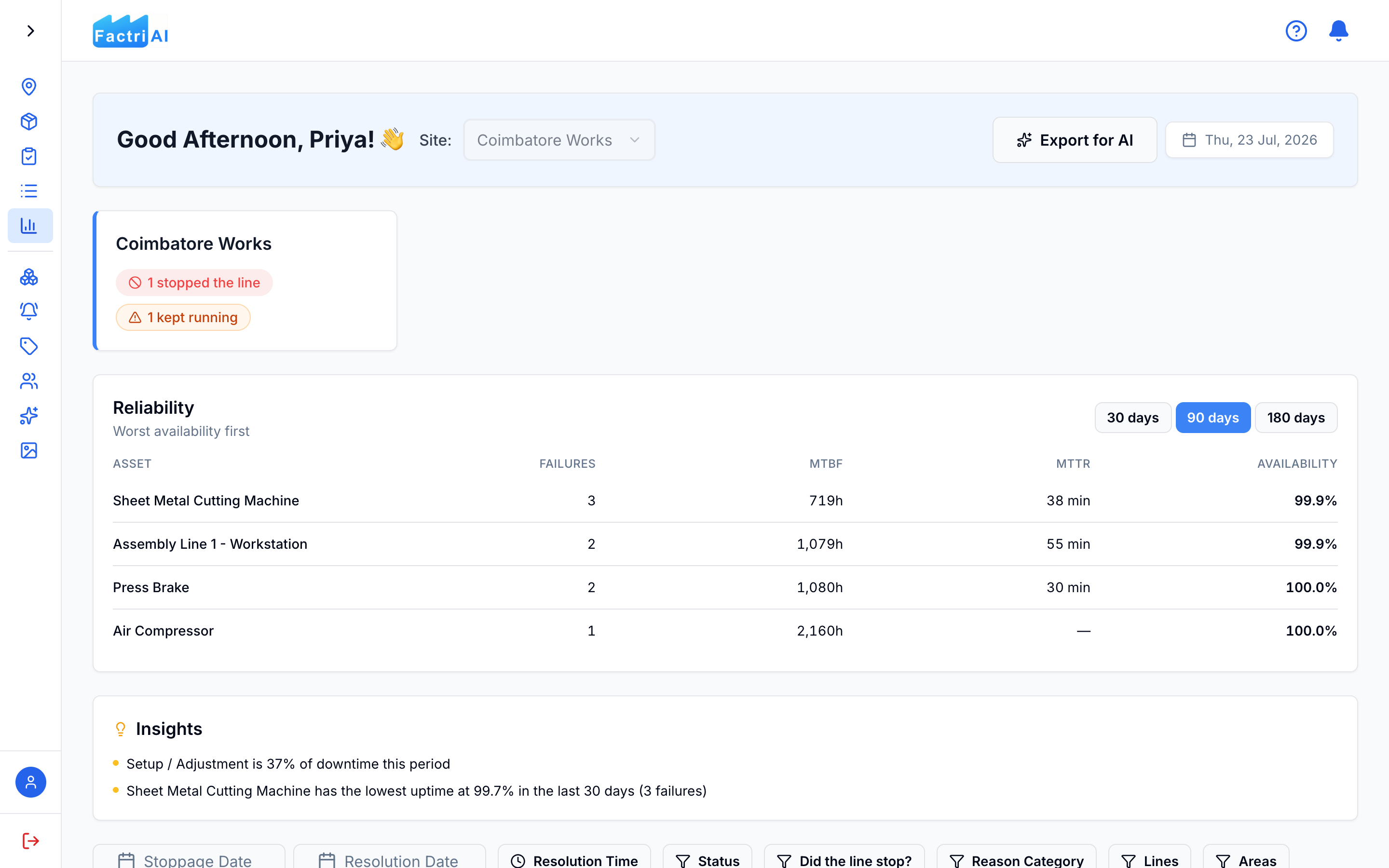Open the cube assets sidebar icon

coord(29,122)
